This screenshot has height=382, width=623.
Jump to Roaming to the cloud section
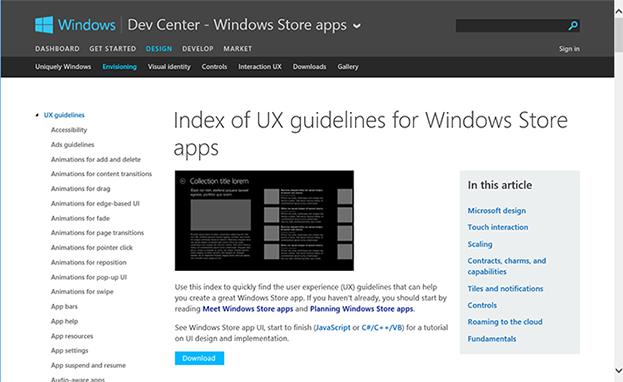(x=505, y=322)
